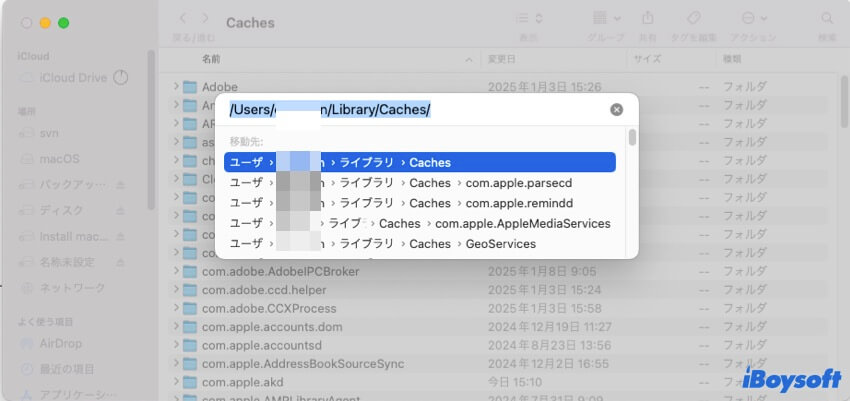Choose the com.apple.parsecd suggestion
Viewport: 850px width, 401px height.
click(420, 183)
